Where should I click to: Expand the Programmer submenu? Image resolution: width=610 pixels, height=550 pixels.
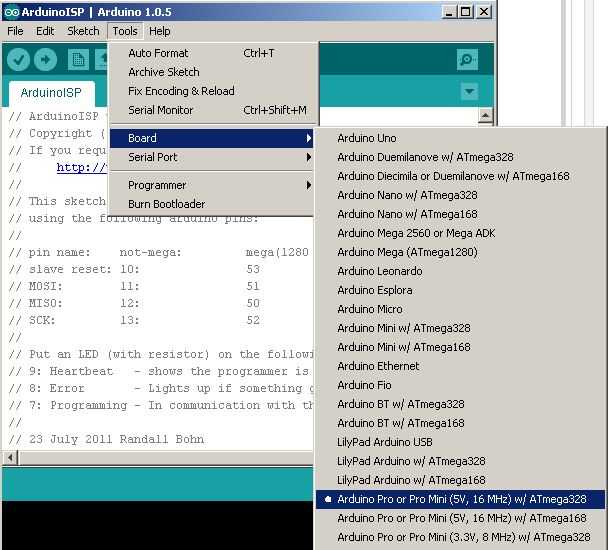(211, 186)
